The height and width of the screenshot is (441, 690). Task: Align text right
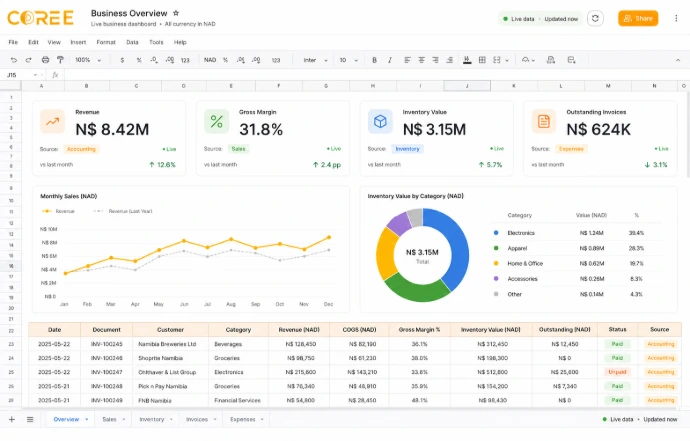[x=435, y=60]
